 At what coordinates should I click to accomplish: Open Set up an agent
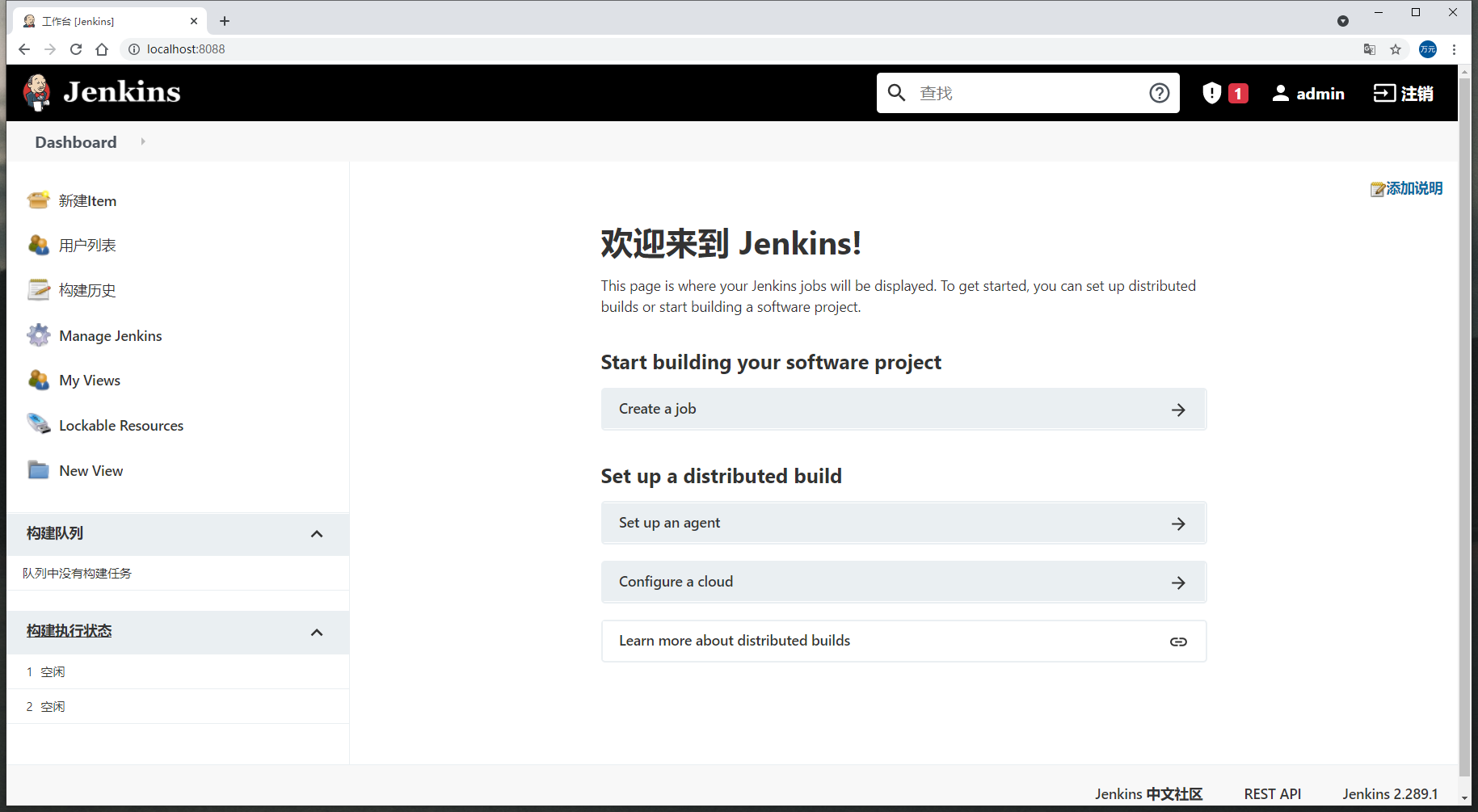coord(903,523)
